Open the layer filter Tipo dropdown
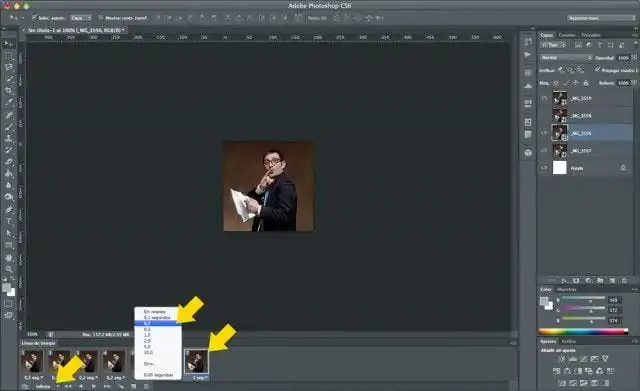 tap(552, 45)
